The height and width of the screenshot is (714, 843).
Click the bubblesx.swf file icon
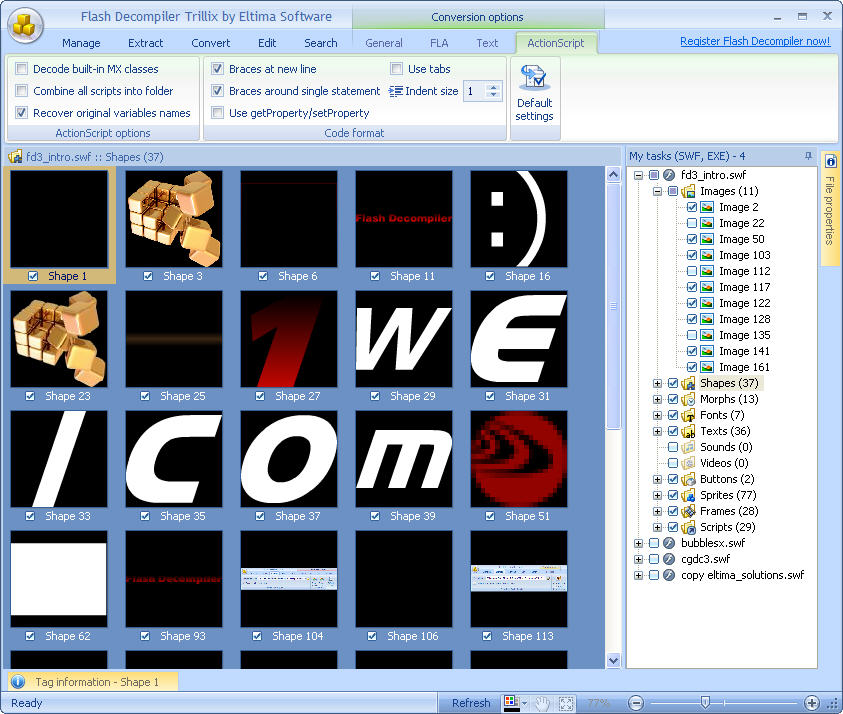[x=669, y=543]
